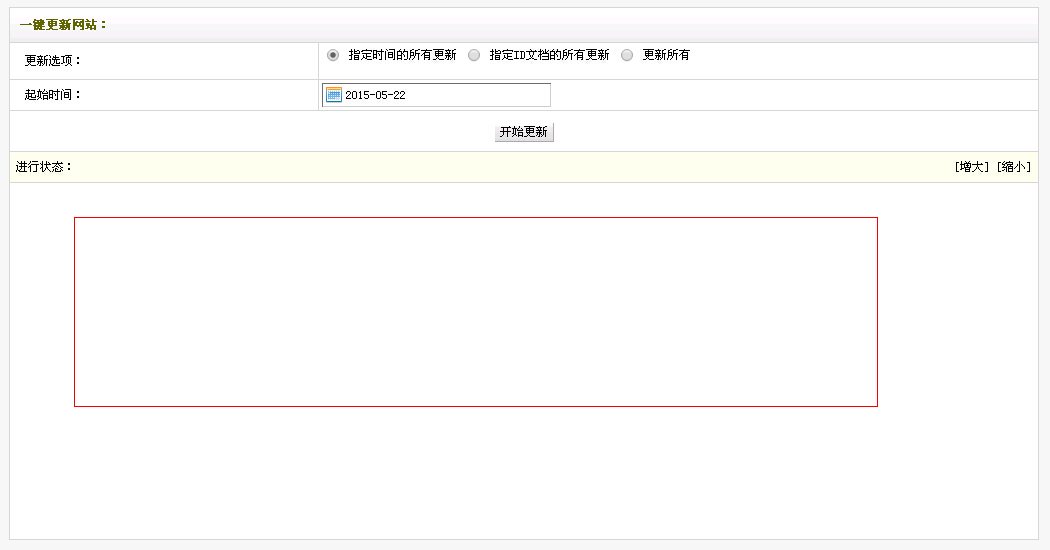The image size is (1050, 550).
Task: Click blank space right of the date field
Action: (x=780, y=95)
